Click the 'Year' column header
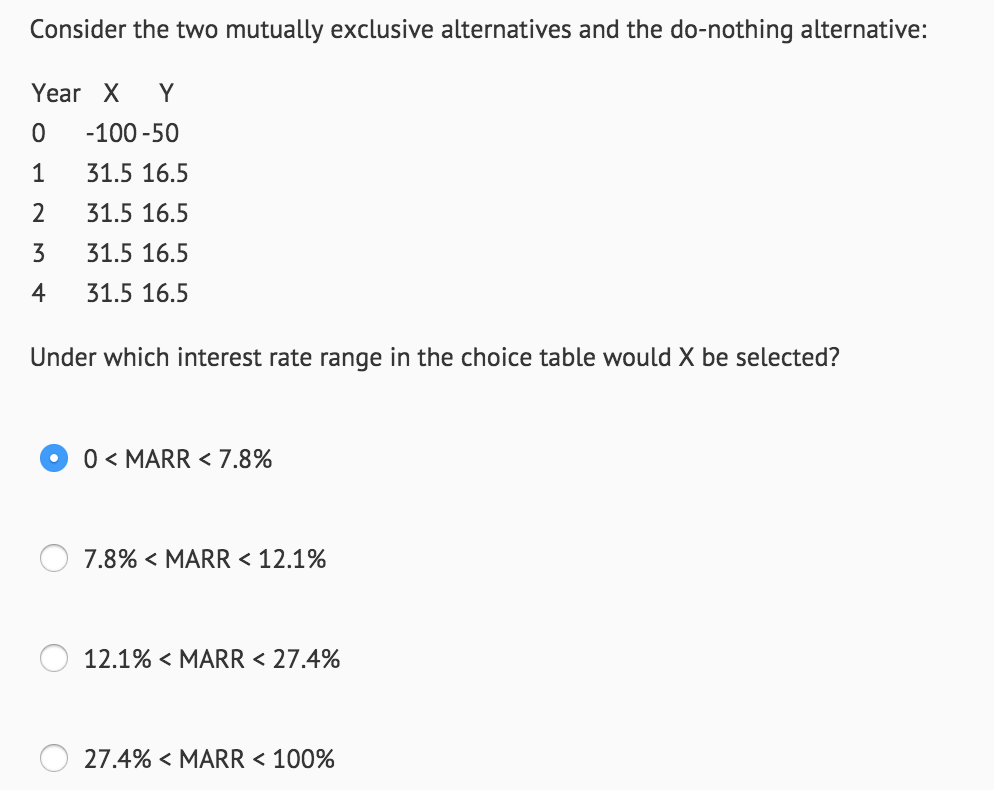 pos(55,93)
